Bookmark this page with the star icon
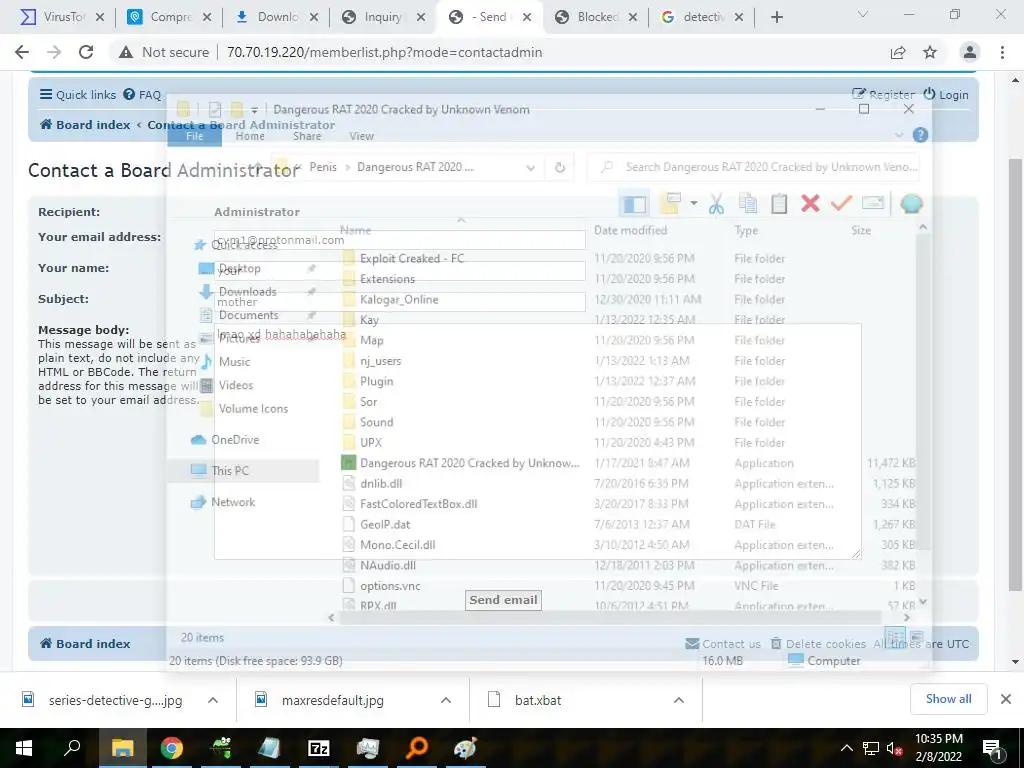Image resolution: width=1024 pixels, height=768 pixels. coord(930,52)
